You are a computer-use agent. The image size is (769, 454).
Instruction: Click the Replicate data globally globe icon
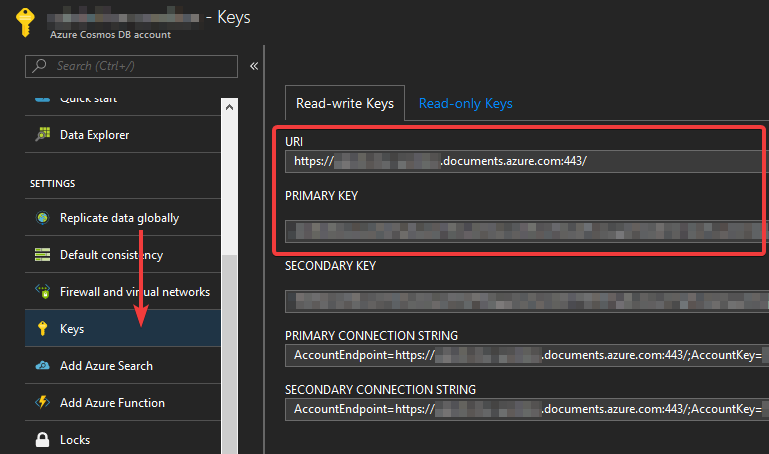click(43, 217)
